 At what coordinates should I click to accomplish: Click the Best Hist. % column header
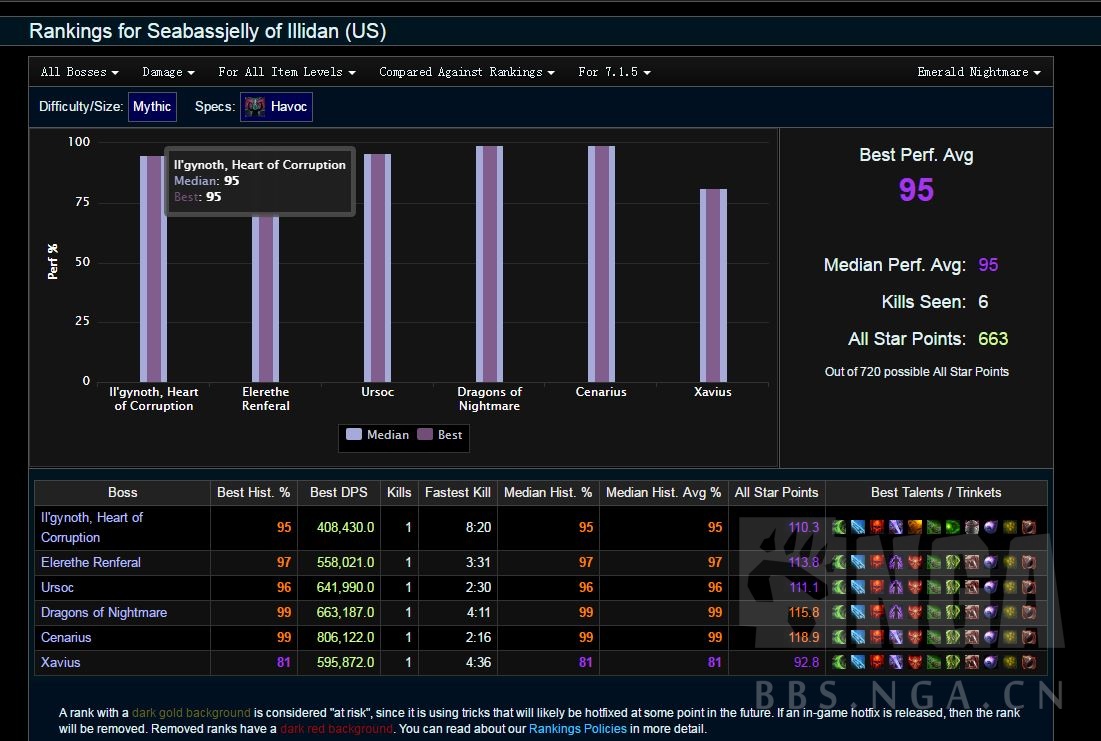pyautogui.click(x=253, y=492)
